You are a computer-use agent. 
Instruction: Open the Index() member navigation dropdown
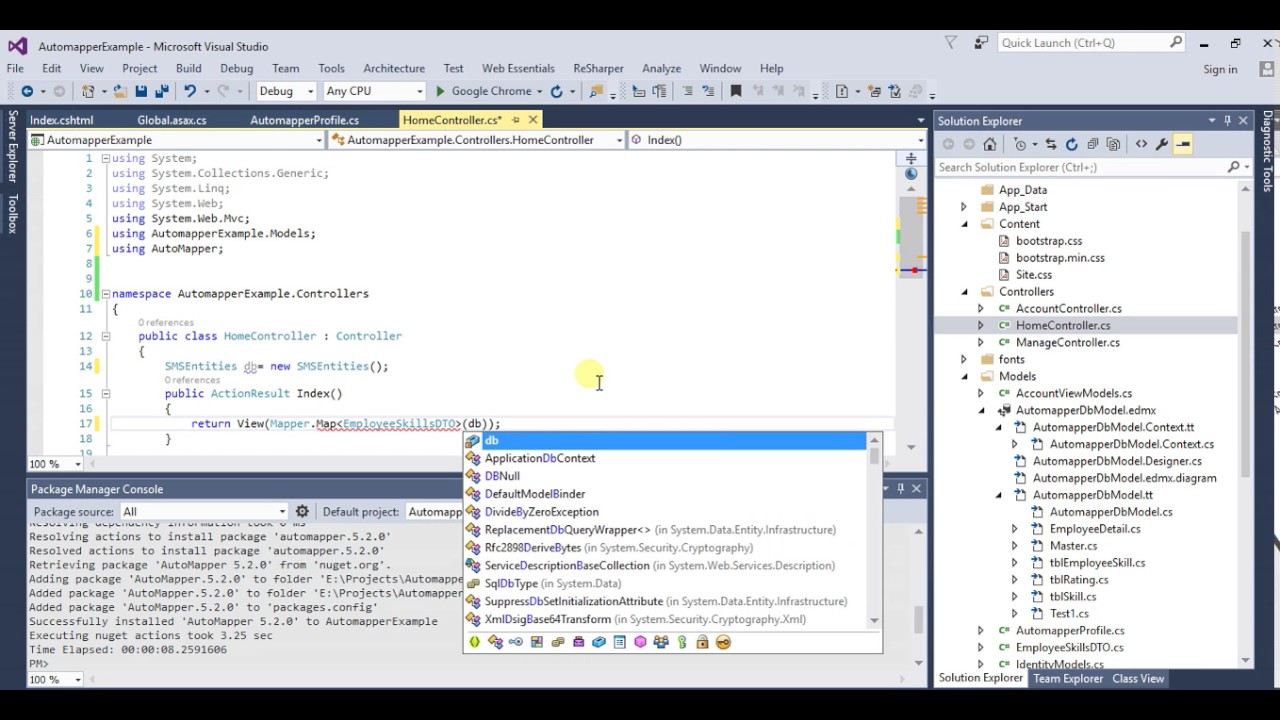[776, 140]
